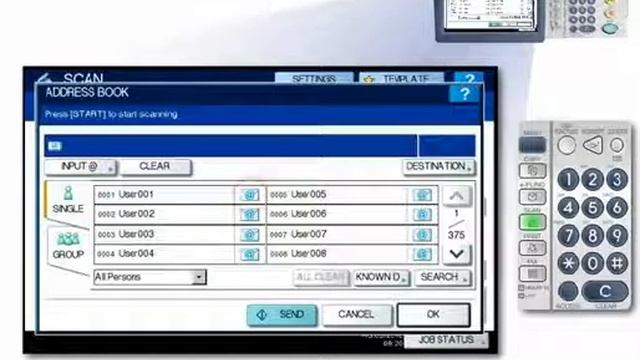This screenshot has height=360, width=640.
Task: Click the email icon for User001
Action: pos(249,195)
